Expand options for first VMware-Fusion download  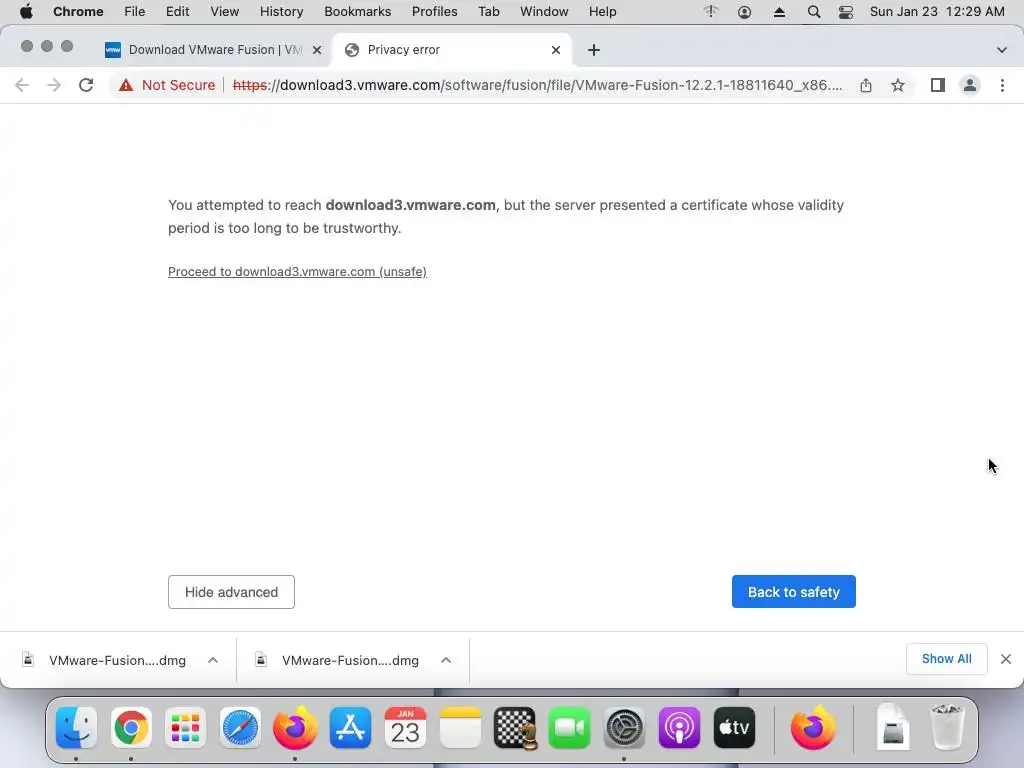coord(213,660)
